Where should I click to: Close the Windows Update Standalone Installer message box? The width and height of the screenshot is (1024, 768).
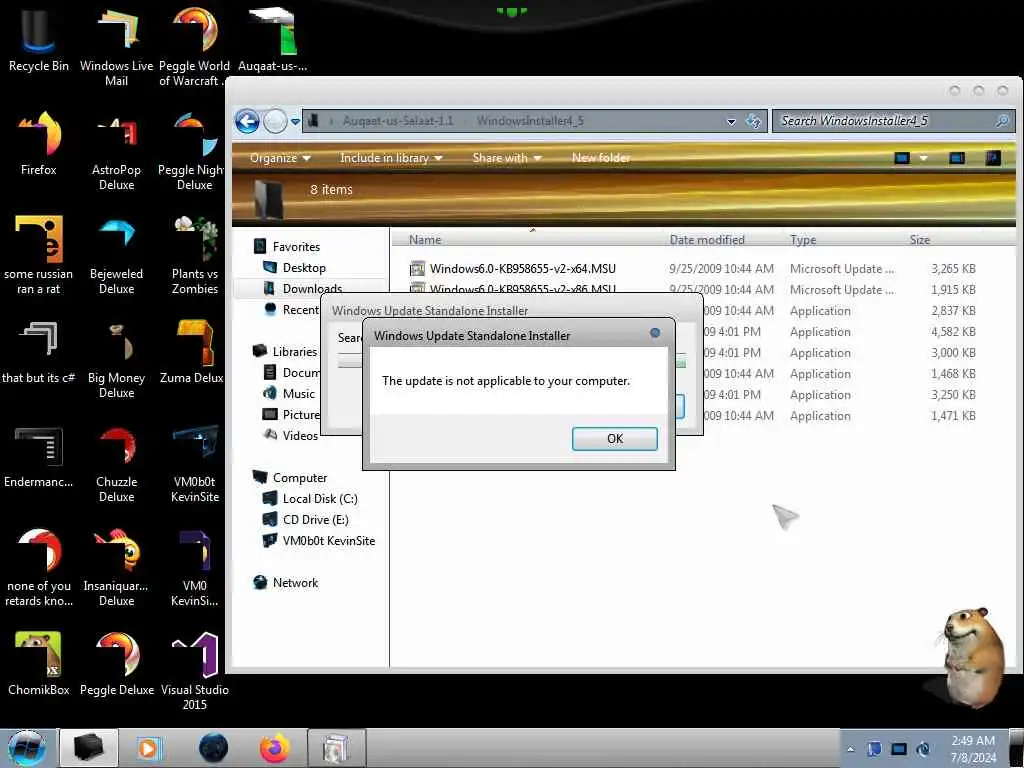[x=655, y=333]
